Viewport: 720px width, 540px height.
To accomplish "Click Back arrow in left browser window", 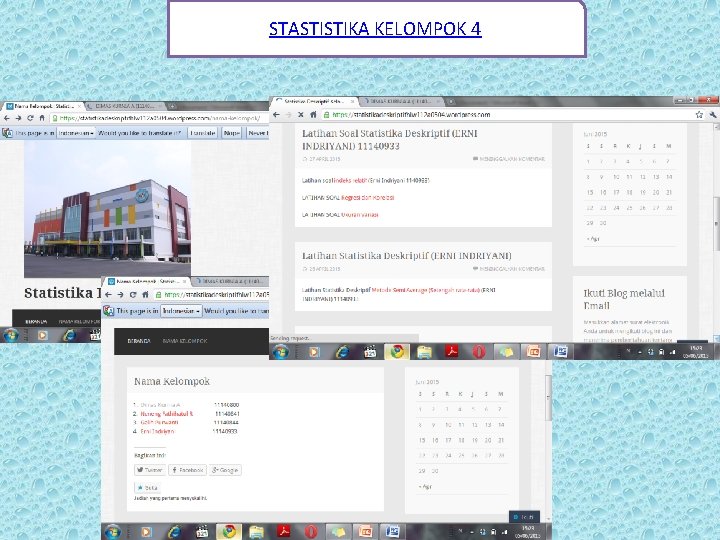I will tap(7, 118).
